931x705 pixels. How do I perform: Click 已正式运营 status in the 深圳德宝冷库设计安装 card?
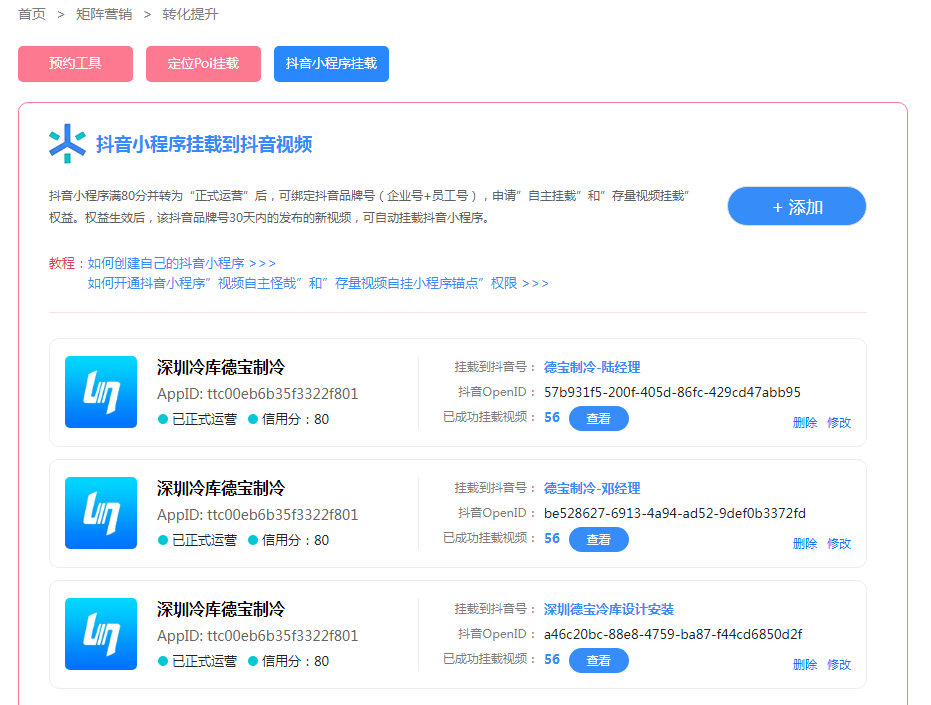pyautogui.click(x=198, y=661)
